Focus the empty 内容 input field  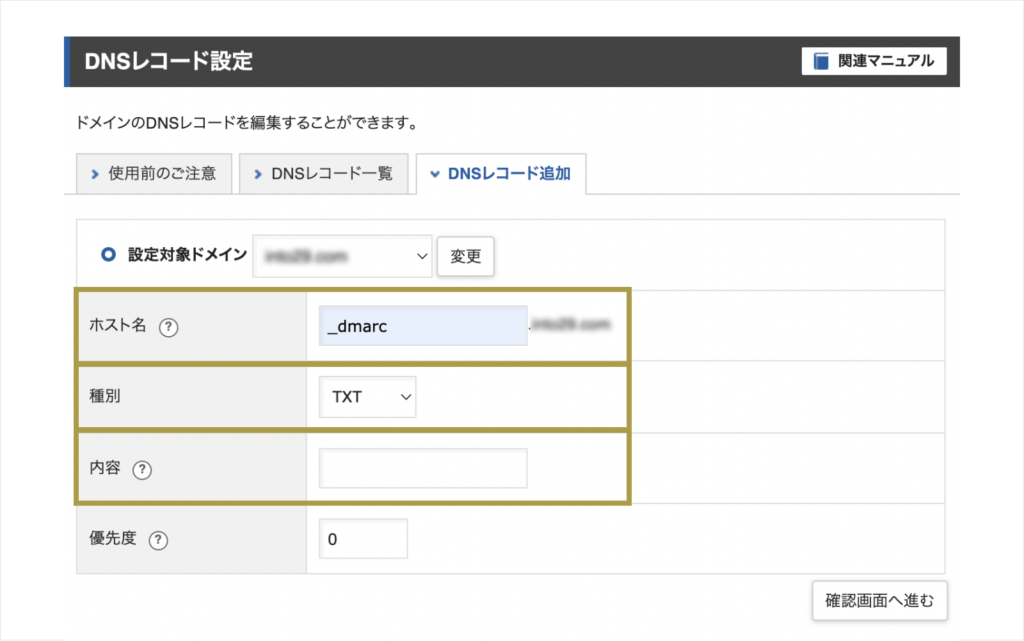click(423, 468)
